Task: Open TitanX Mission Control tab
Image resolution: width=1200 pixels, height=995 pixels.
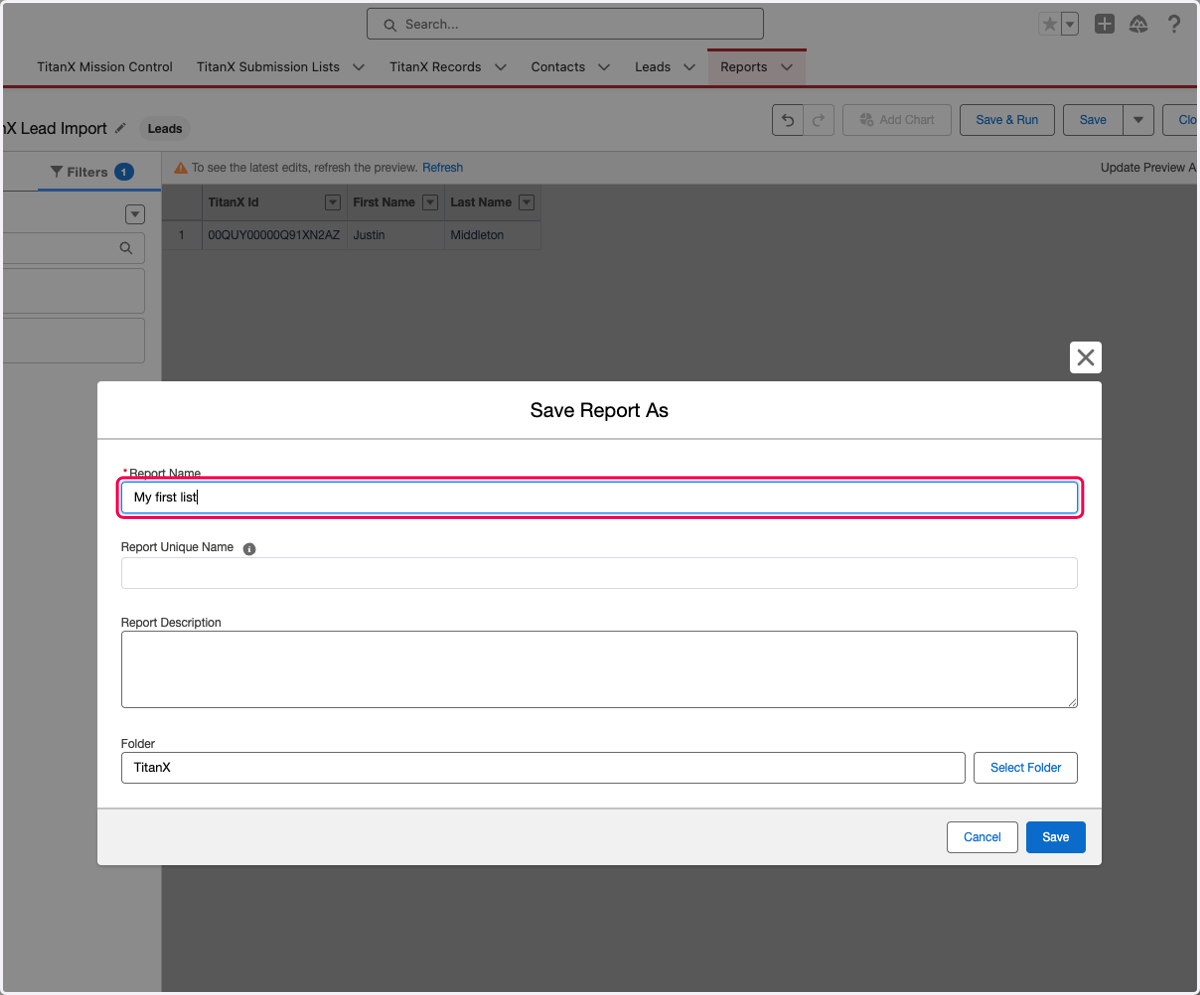Action: pos(105,67)
